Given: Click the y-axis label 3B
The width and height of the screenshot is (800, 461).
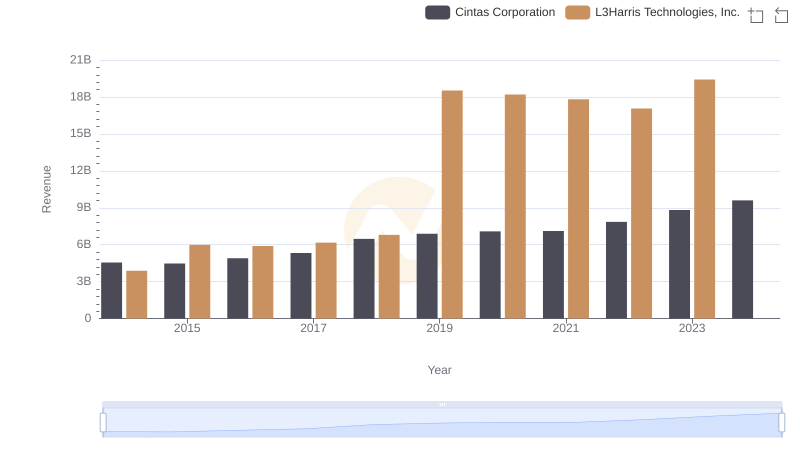Looking at the screenshot, I should click(x=84, y=281).
